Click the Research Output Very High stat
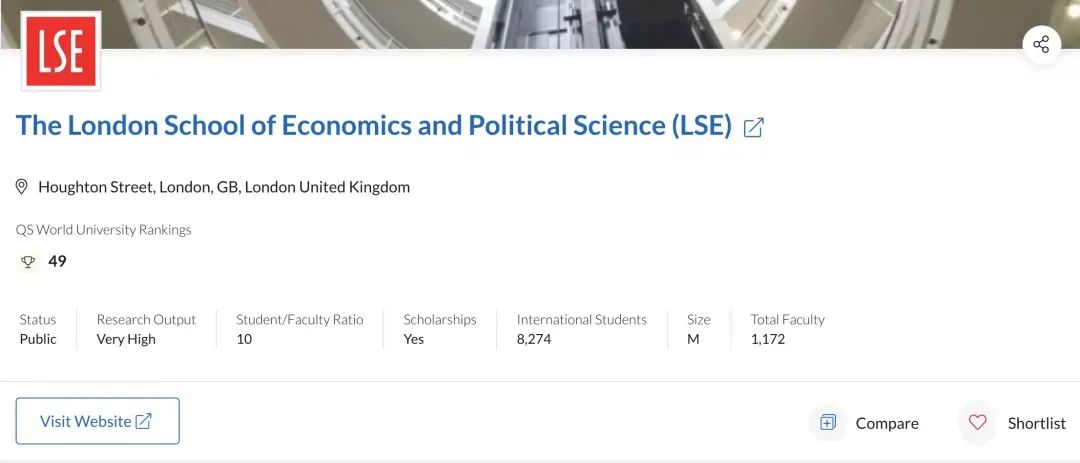Screen dimensions: 1080x463 tap(146, 329)
